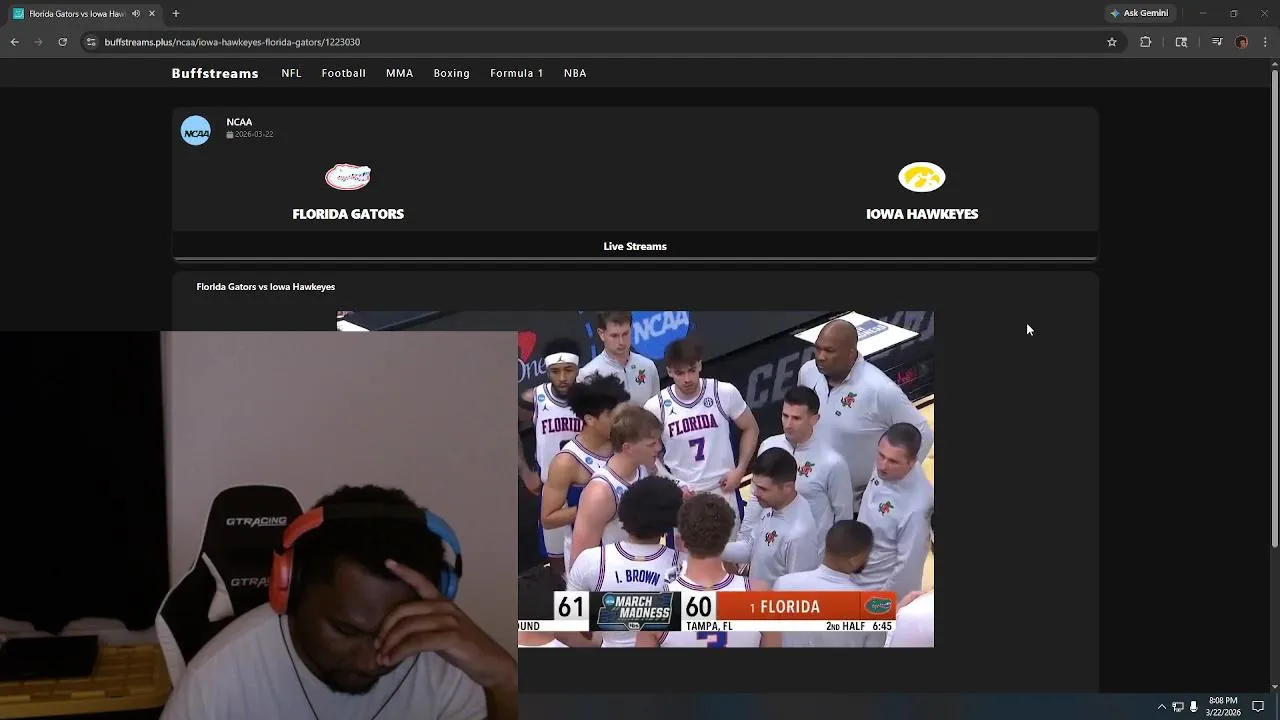This screenshot has height=720, width=1280.
Task: Click the NCAA league name text
Action: [239, 122]
